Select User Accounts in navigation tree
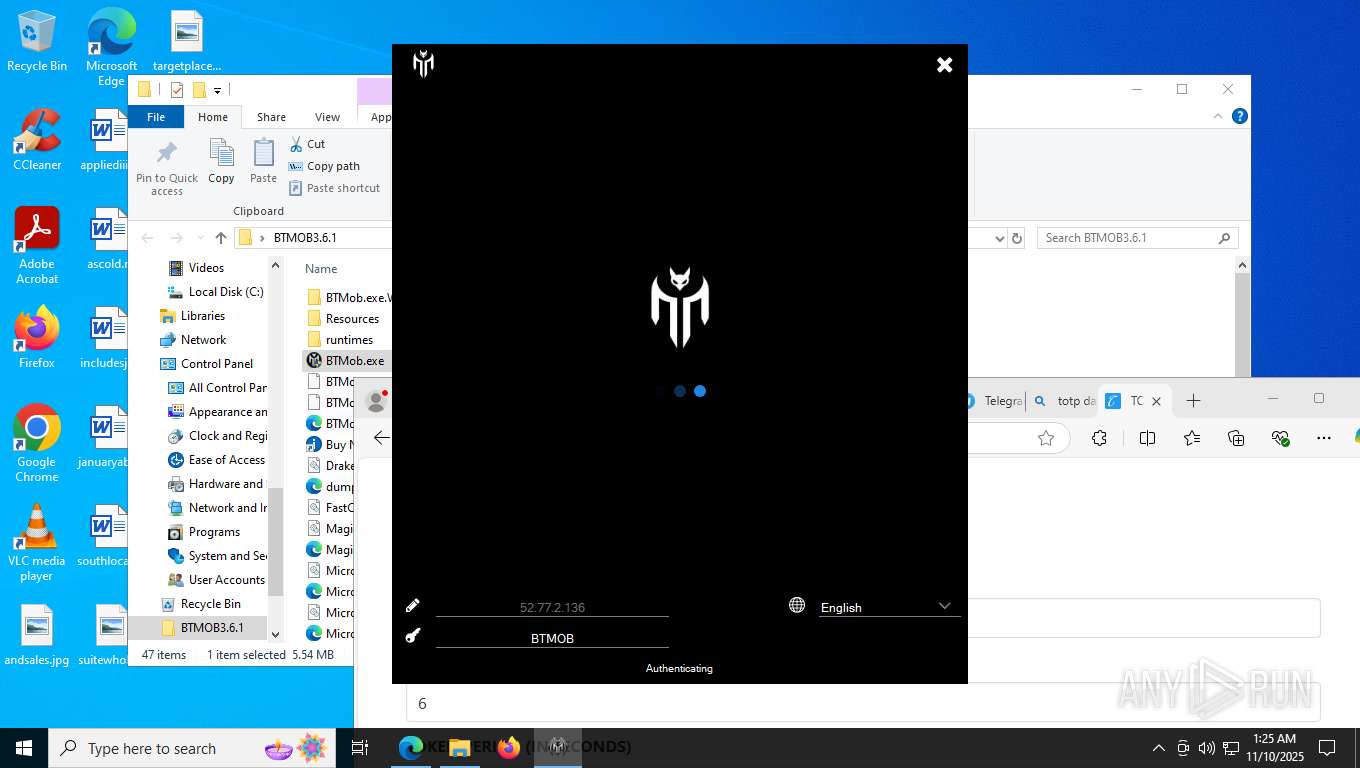 pos(216,580)
